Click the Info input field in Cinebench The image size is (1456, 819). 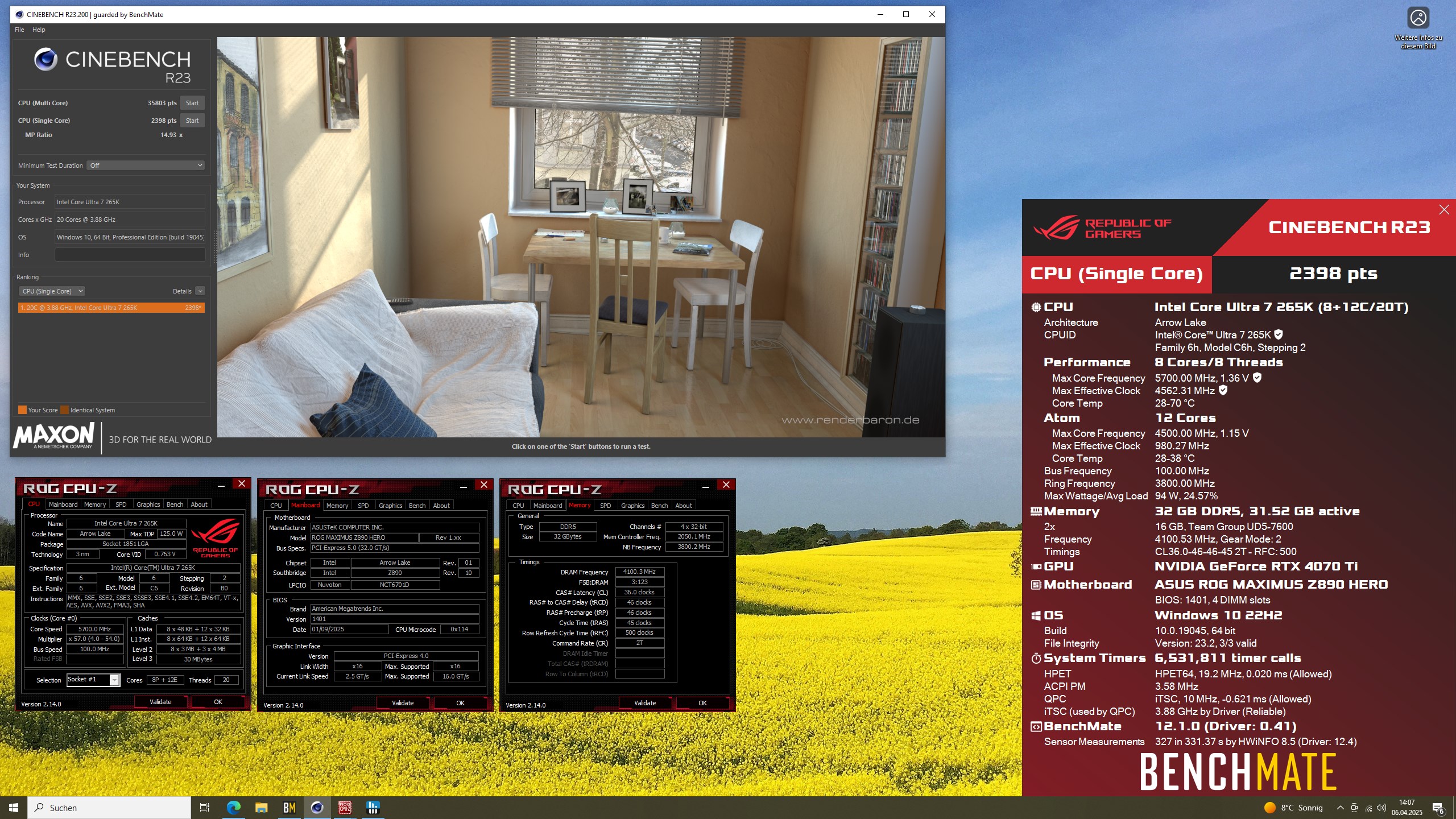click(130, 255)
